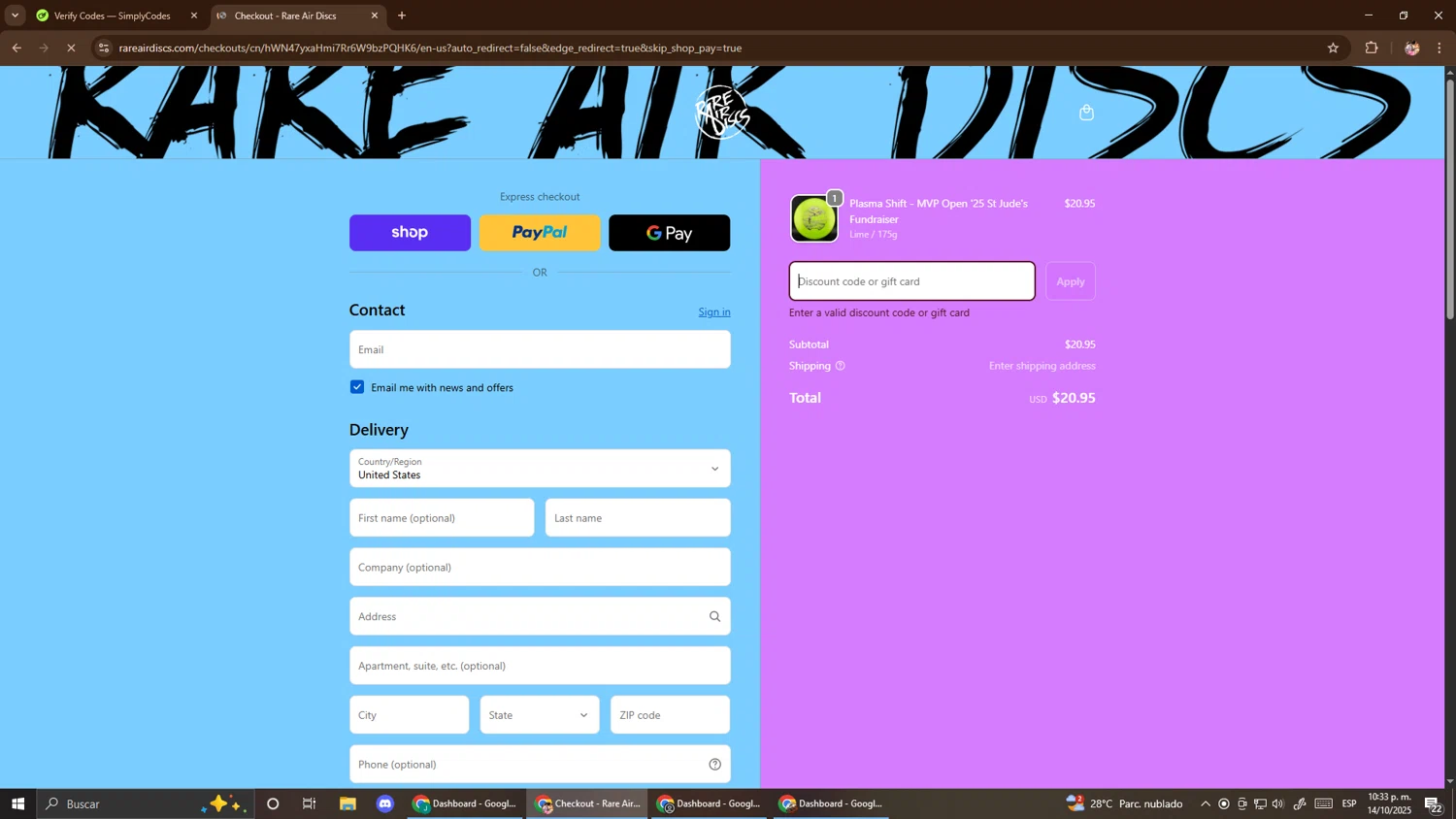Switch the ESP input language indicator

point(1349,803)
